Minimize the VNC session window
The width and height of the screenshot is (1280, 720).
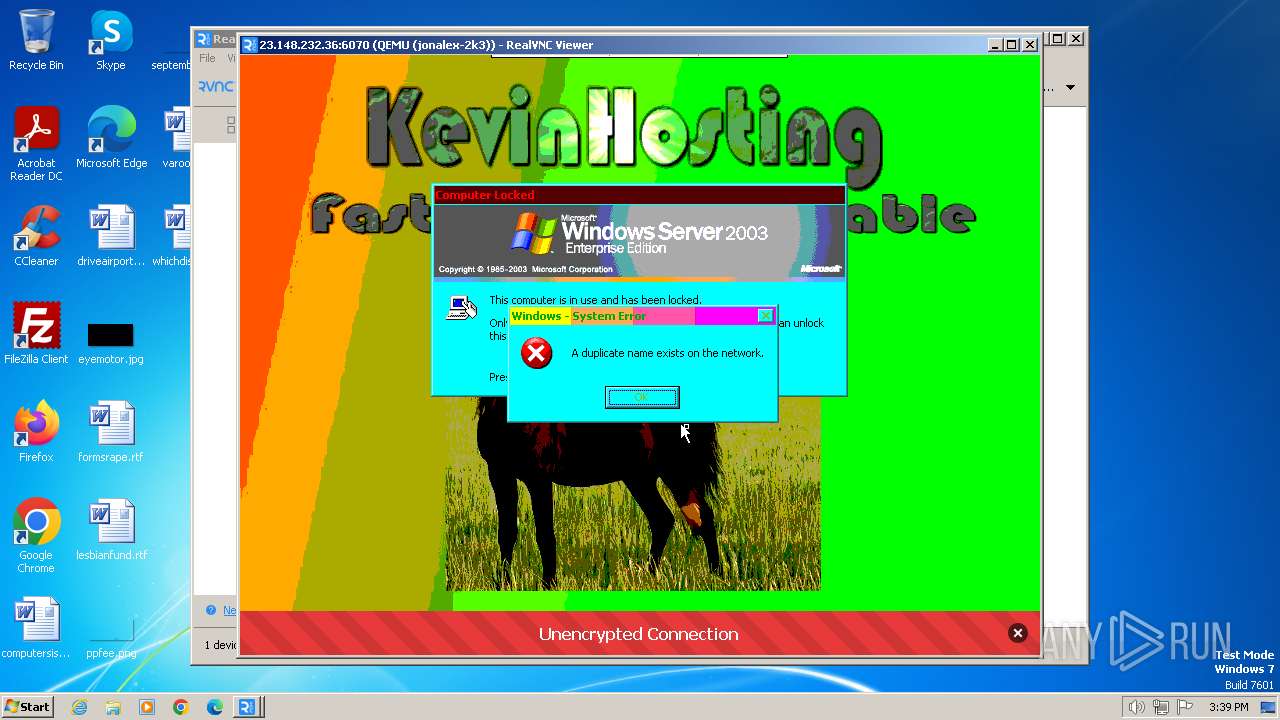995,45
